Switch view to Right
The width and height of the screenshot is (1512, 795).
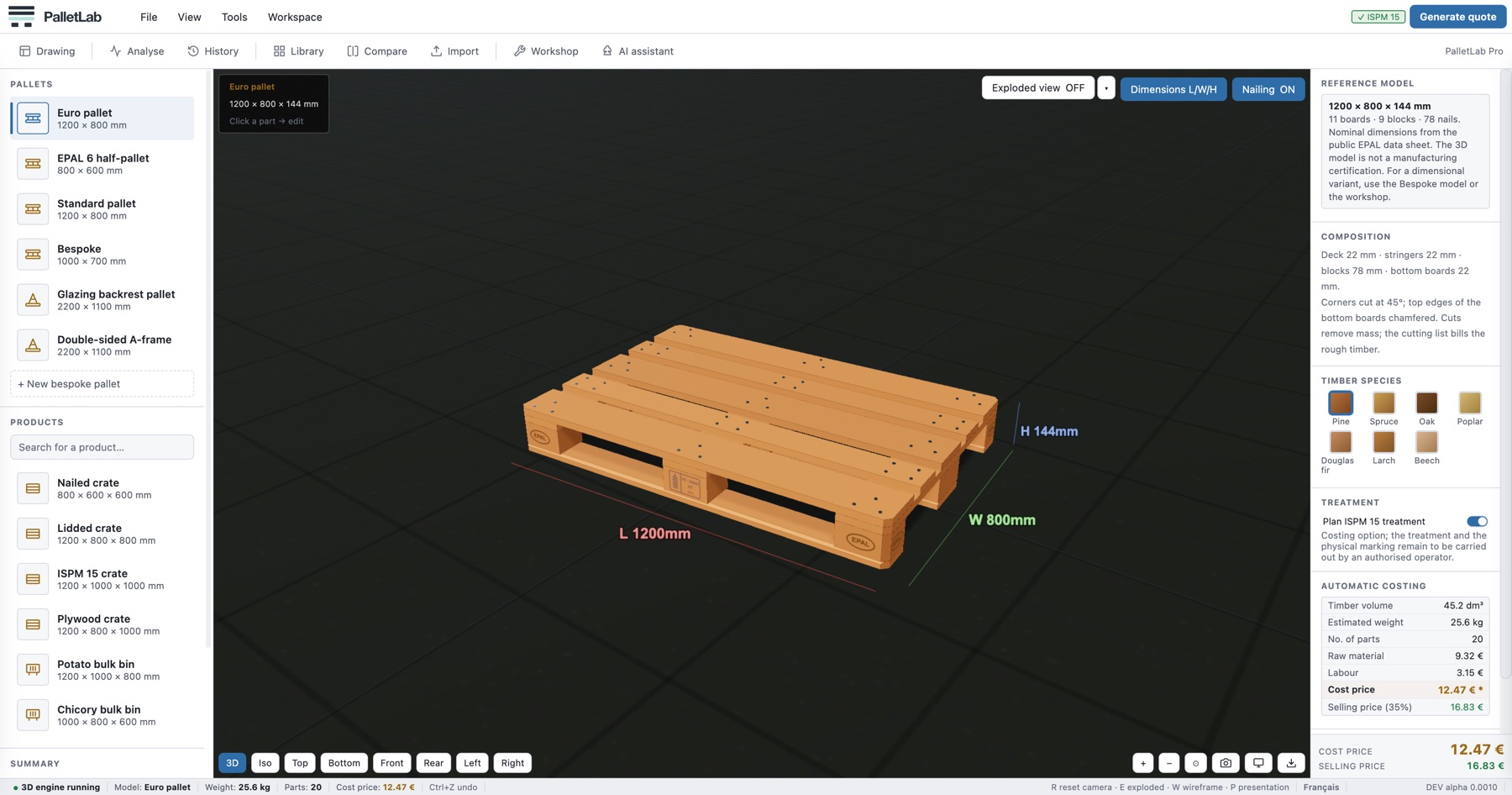point(512,763)
